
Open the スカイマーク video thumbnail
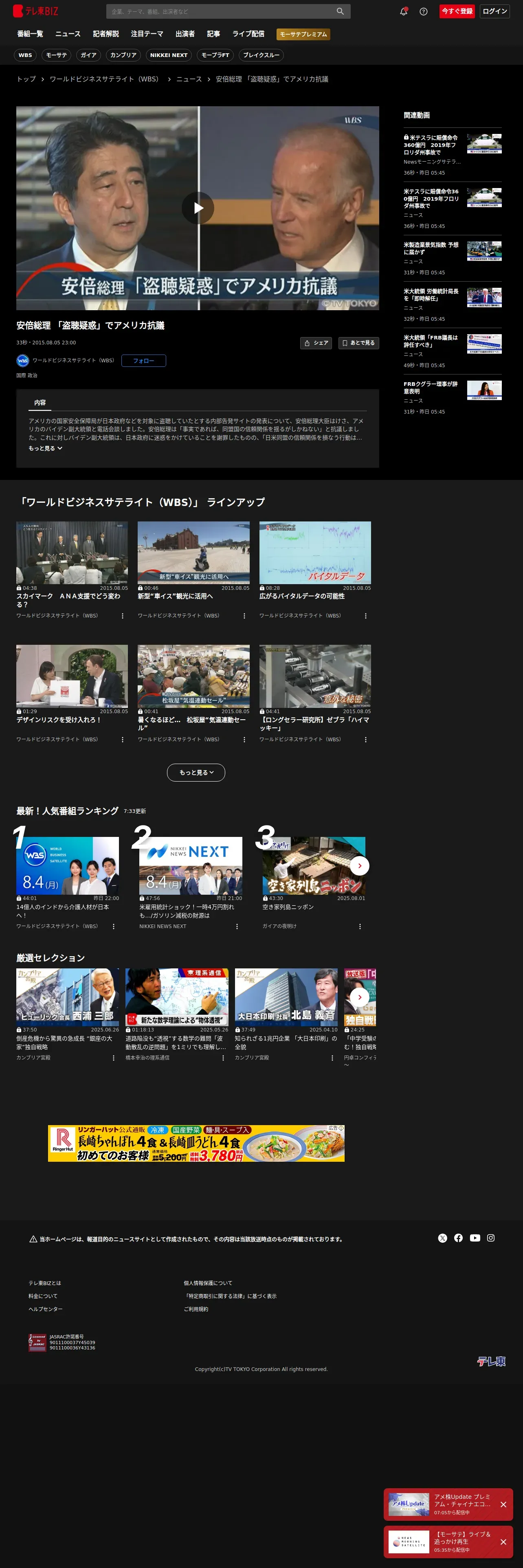click(x=72, y=553)
